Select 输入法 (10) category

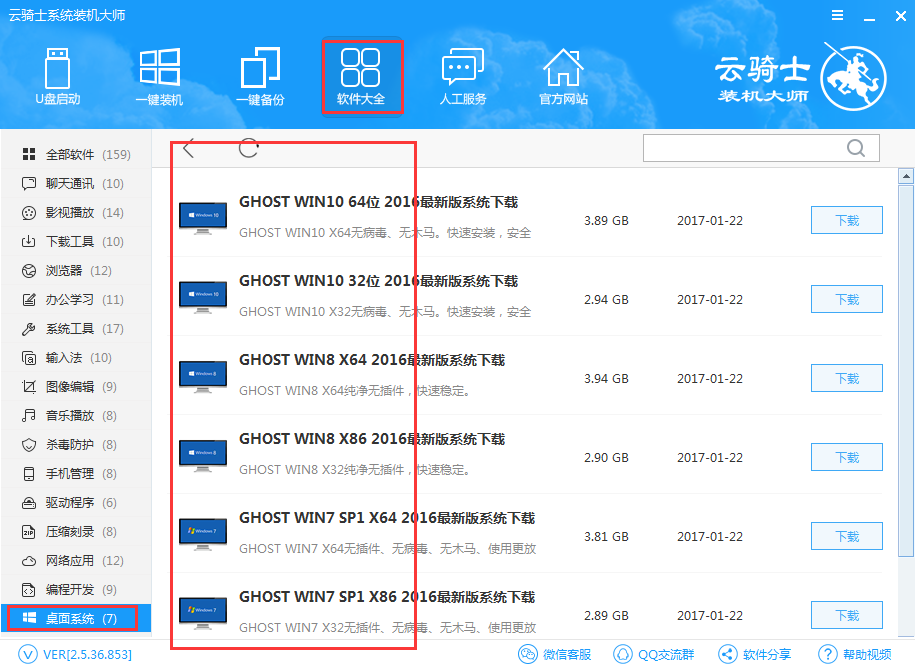[76, 357]
